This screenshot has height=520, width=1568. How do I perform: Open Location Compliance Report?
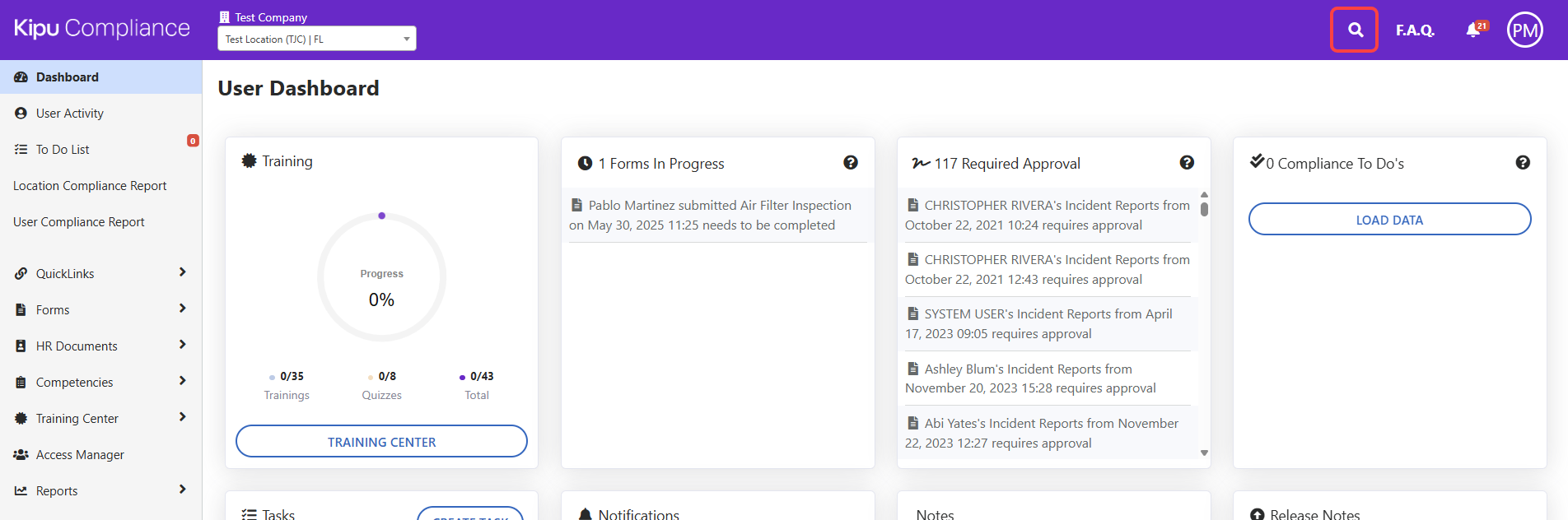pyautogui.click(x=90, y=186)
